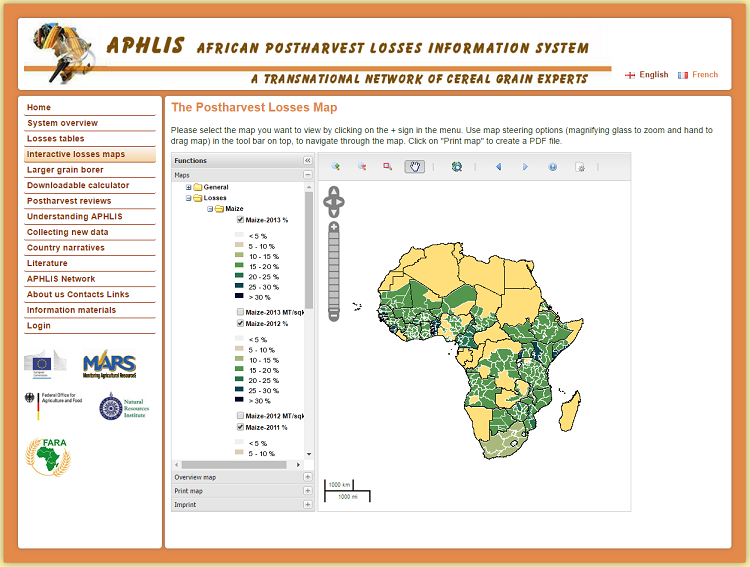Click the globe zoom-to-full-extent icon

pos(457,167)
